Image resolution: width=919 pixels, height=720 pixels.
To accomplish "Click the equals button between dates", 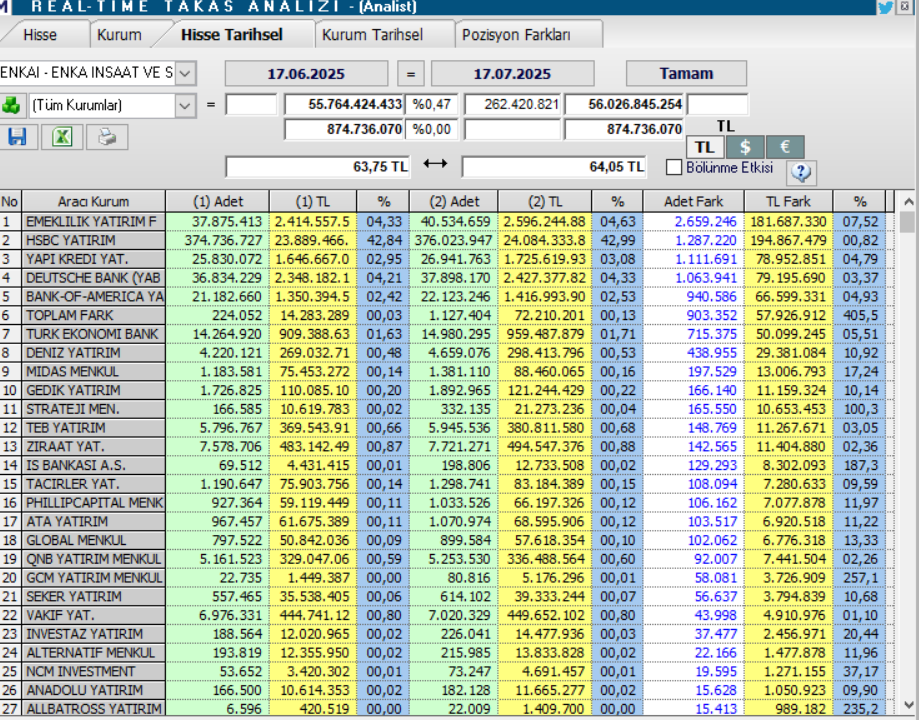I will click(411, 74).
